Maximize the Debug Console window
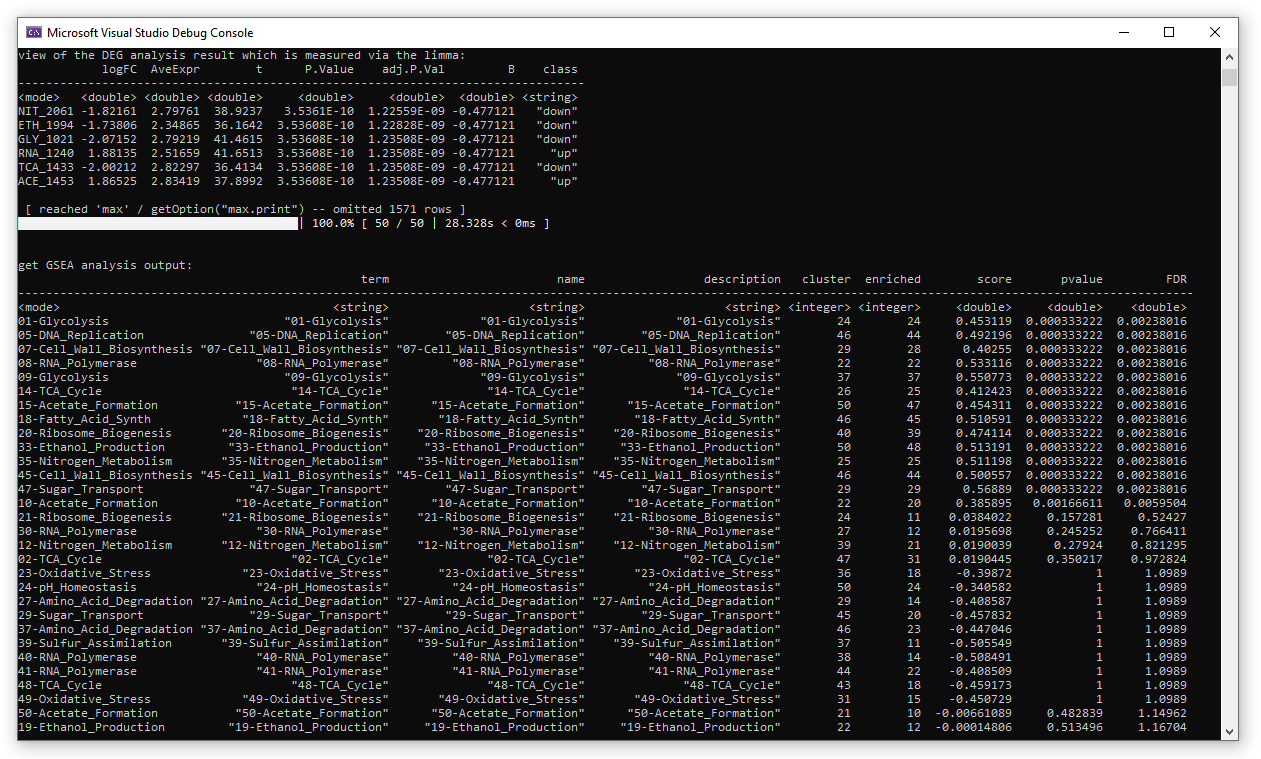 click(x=1168, y=32)
